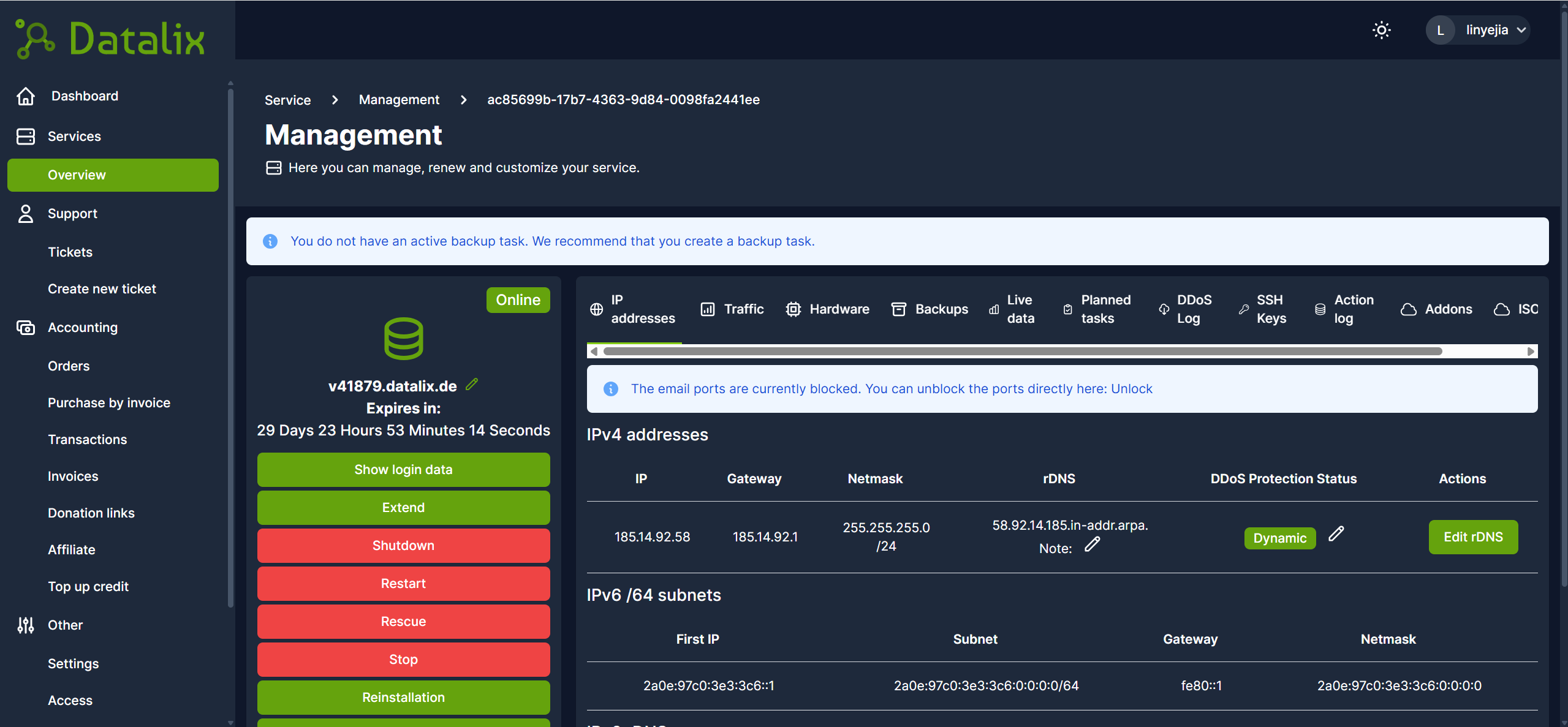1568x727 pixels.
Task: Click the tab bar right scroll arrow
Action: (x=1531, y=352)
